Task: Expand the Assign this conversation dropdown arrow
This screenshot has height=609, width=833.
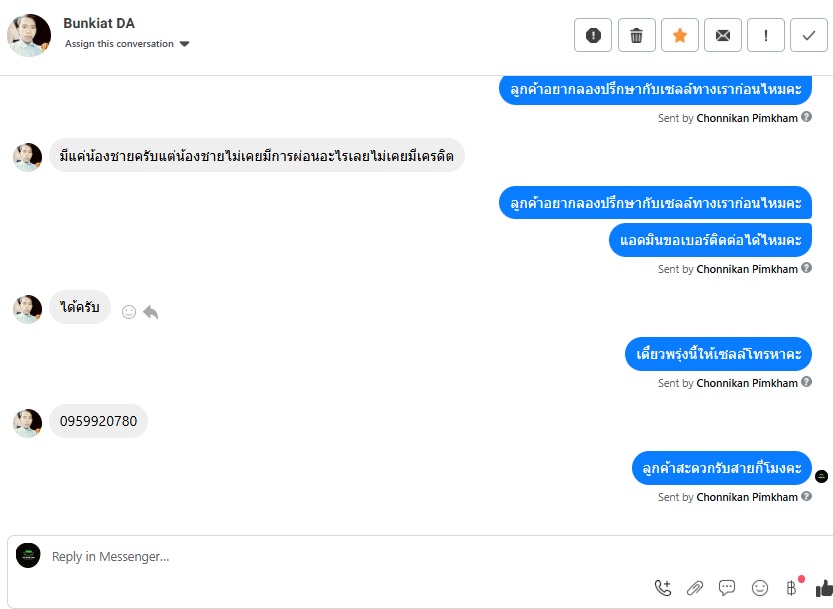Action: [184, 44]
